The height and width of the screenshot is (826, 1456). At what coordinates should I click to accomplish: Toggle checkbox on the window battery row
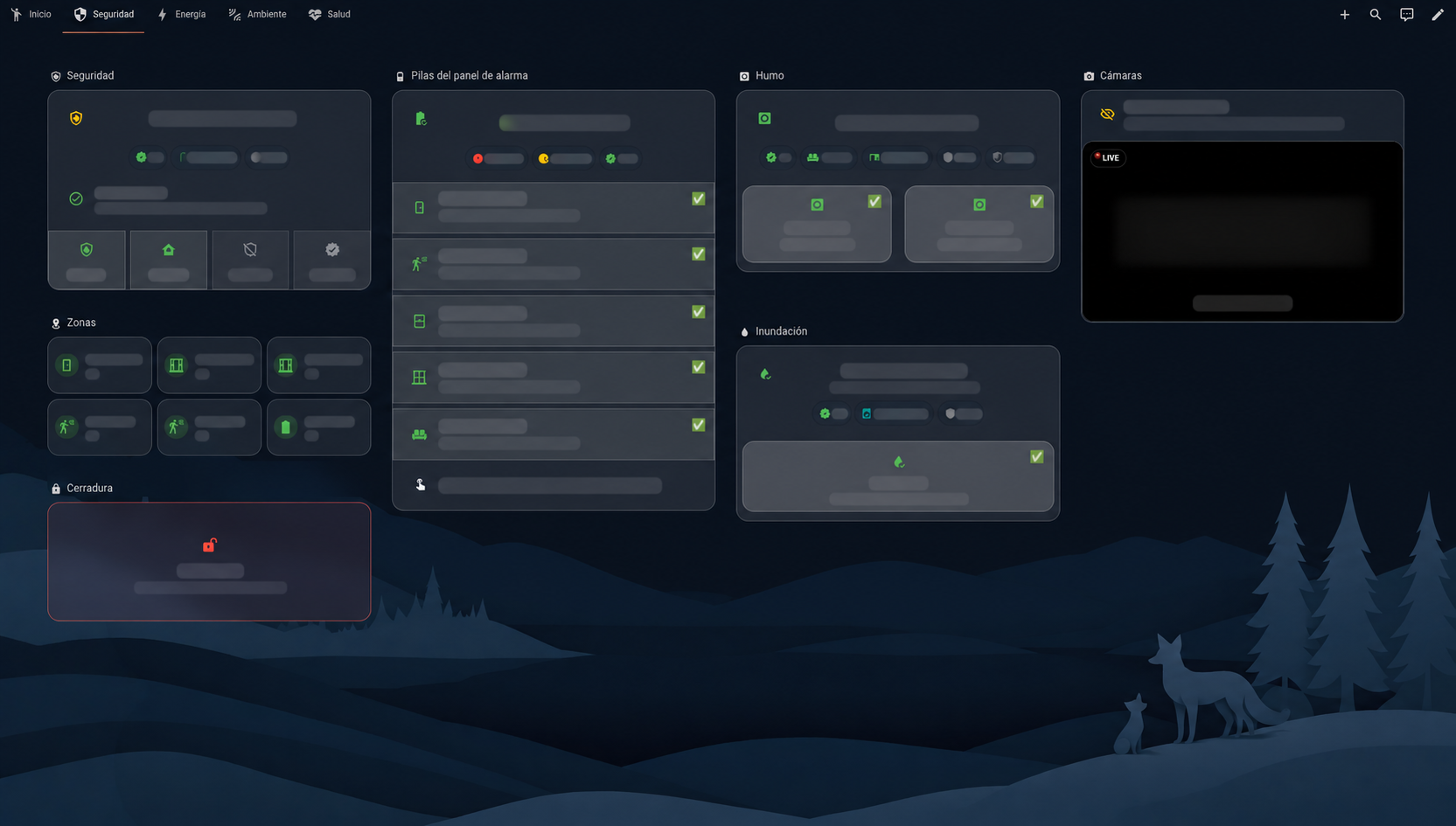click(699, 367)
